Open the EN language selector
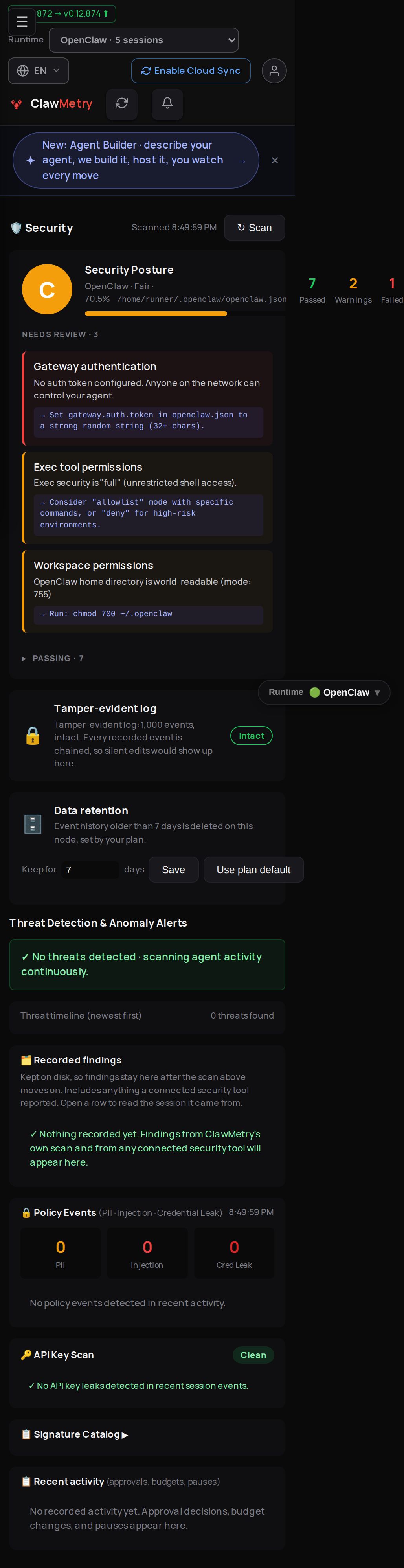The height and width of the screenshot is (1568, 404). tap(39, 71)
